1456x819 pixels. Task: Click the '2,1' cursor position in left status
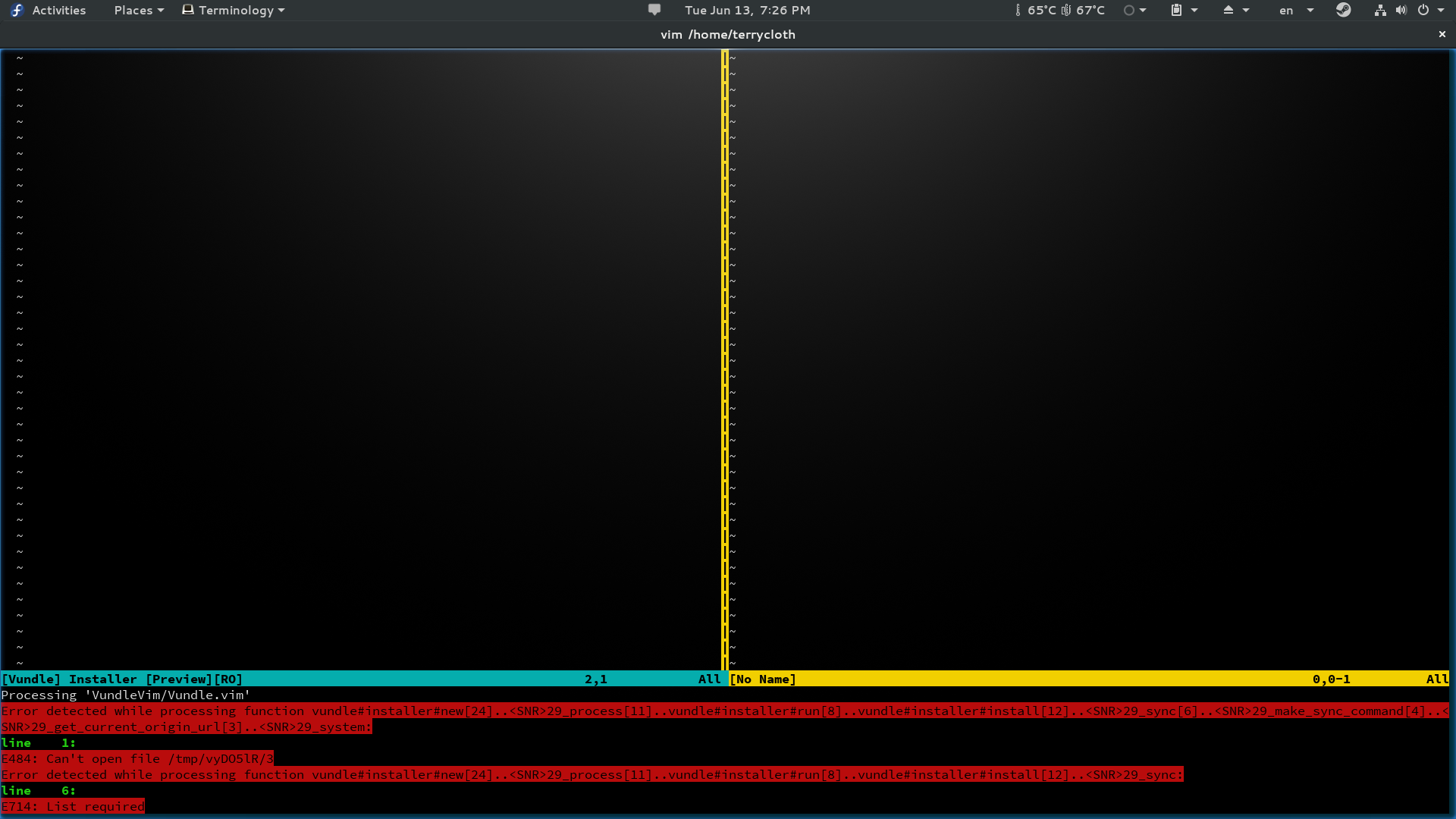pyautogui.click(x=596, y=679)
